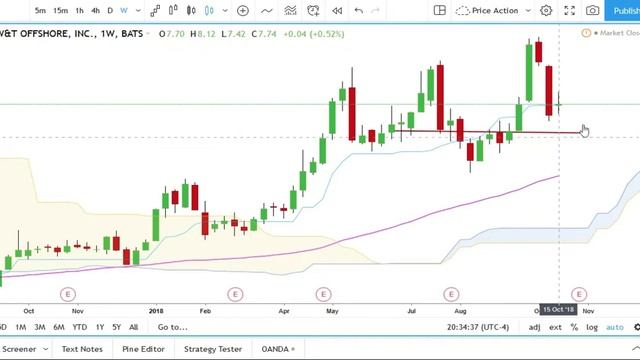Viewport: 640px width, 360px height.
Task: Open the indicator templates icon
Action: pos(290,11)
